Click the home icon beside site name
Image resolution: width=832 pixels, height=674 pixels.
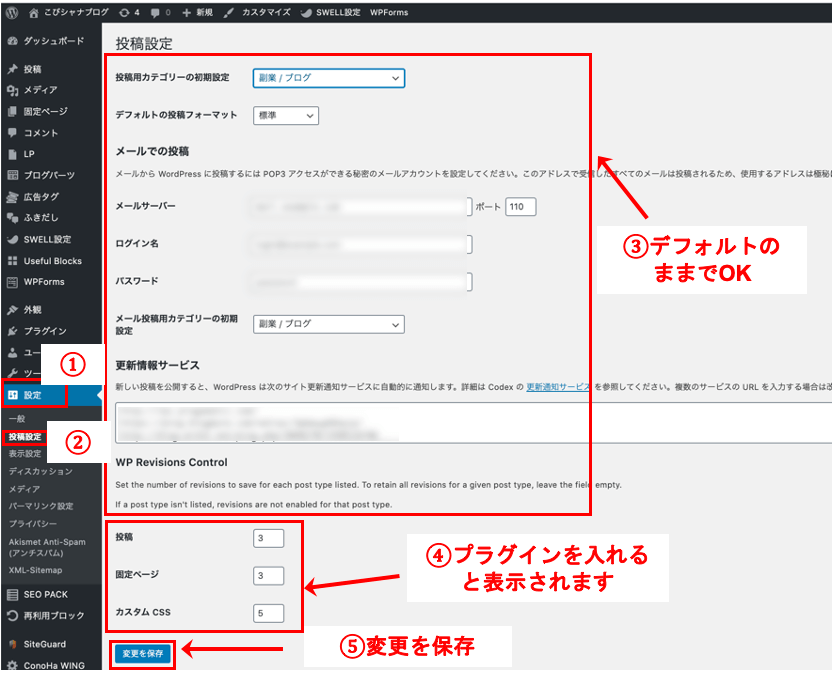(x=33, y=13)
